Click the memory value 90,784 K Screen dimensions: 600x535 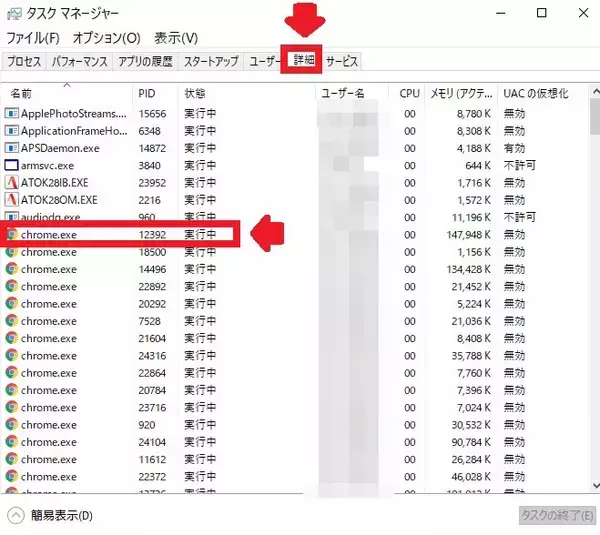[x=471, y=442]
